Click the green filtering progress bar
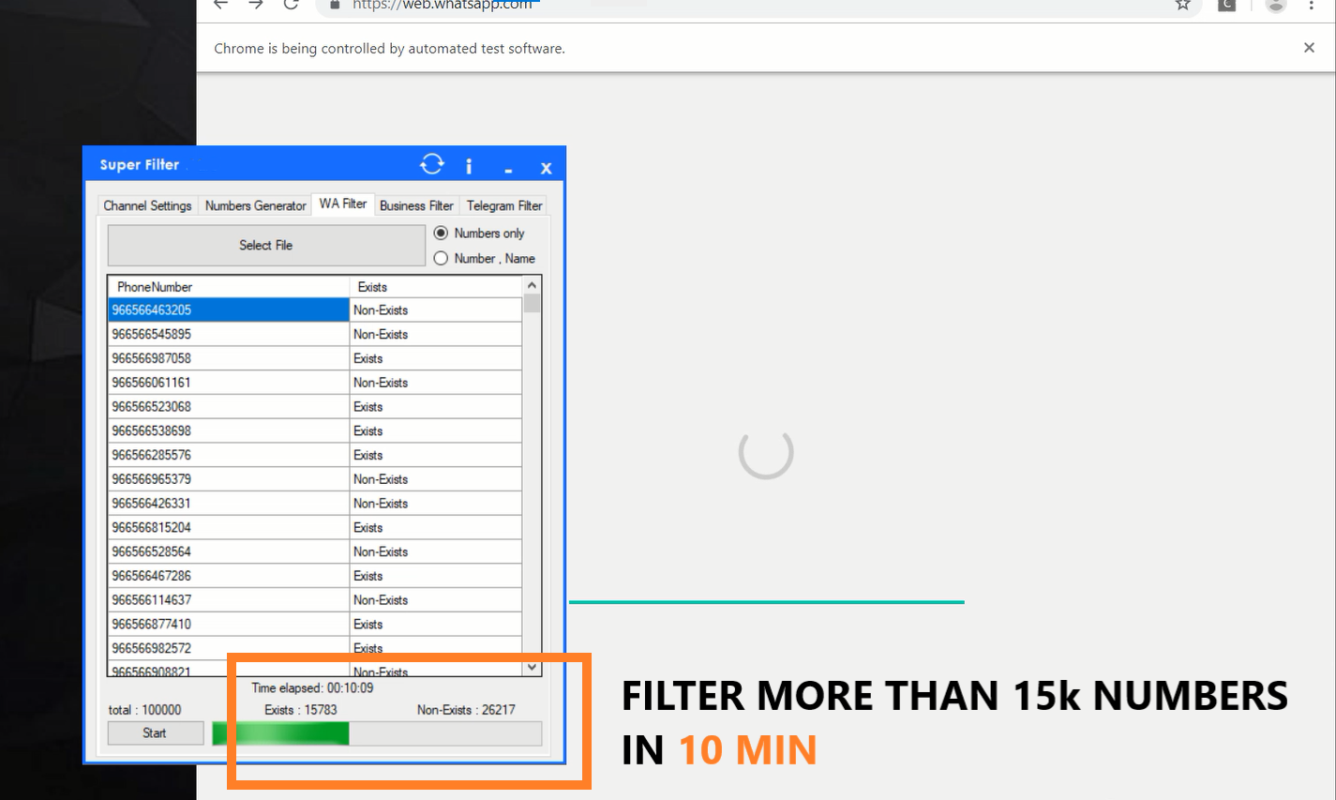 [x=377, y=733]
